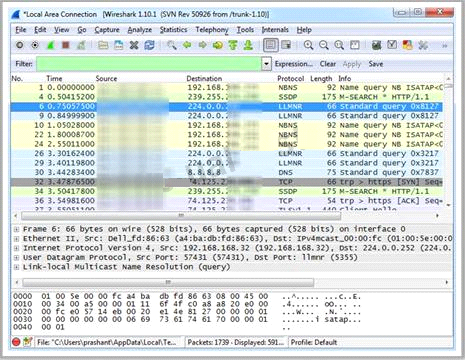Sort packets by Destination column header
Screen dimensions: 465x360
click(x=204, y=78)
